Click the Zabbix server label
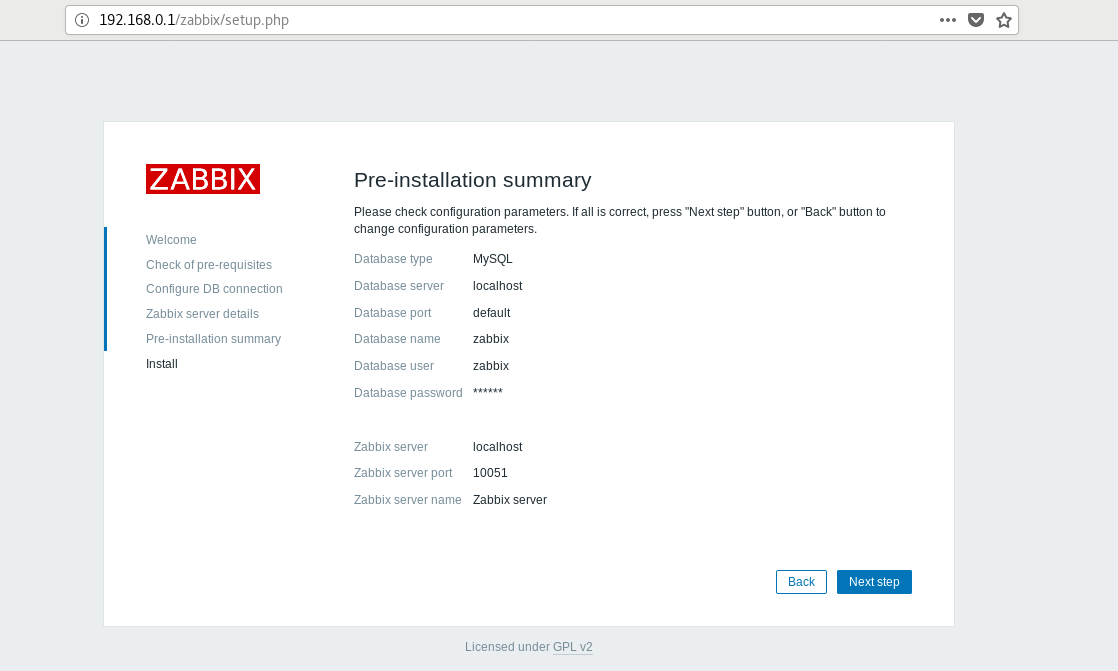1118x671 pixels. [x=391, y=447]
